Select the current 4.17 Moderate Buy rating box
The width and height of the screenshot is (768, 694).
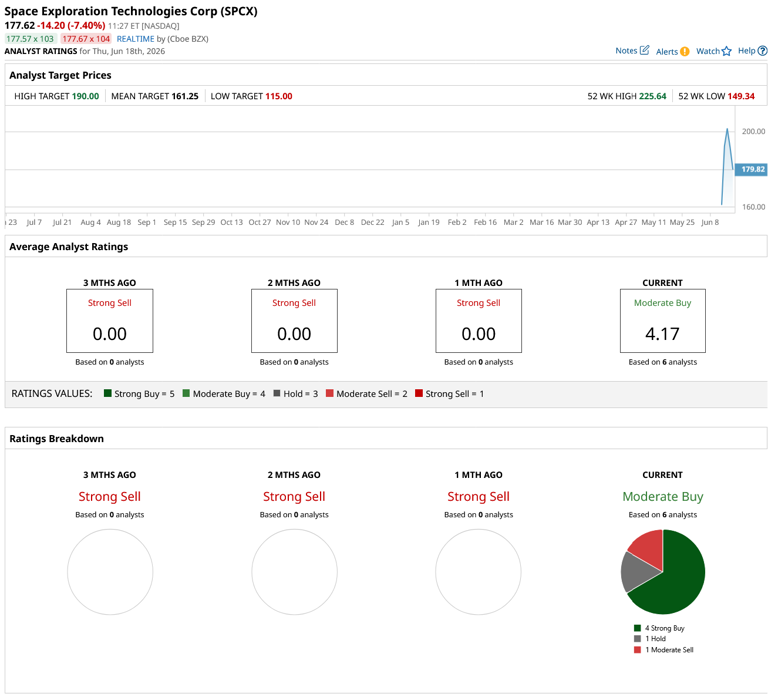pyautogui.click(x=663, y=321)
